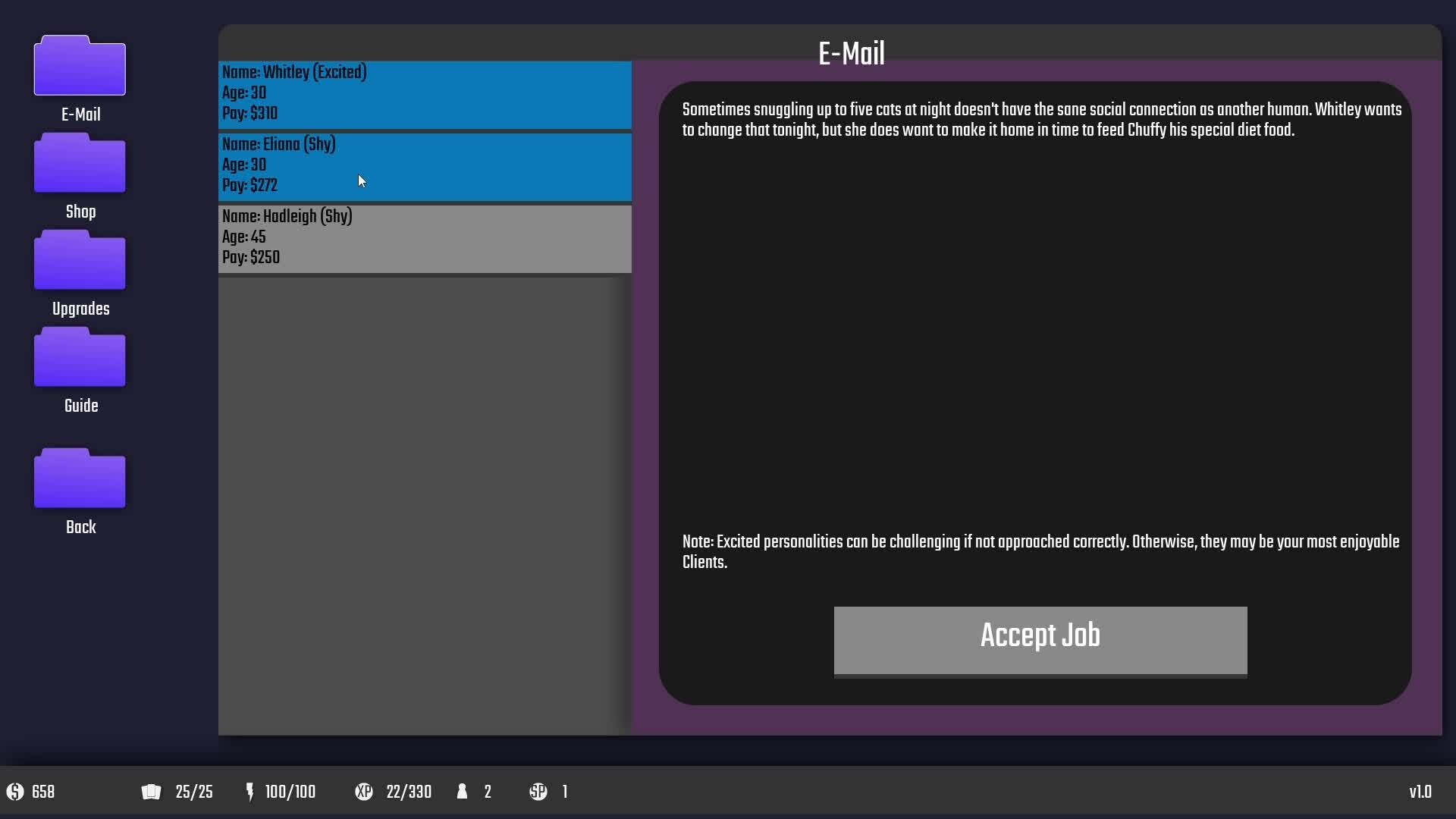Click the XP experience icon

pyautogui.click(x=364, y=792)
